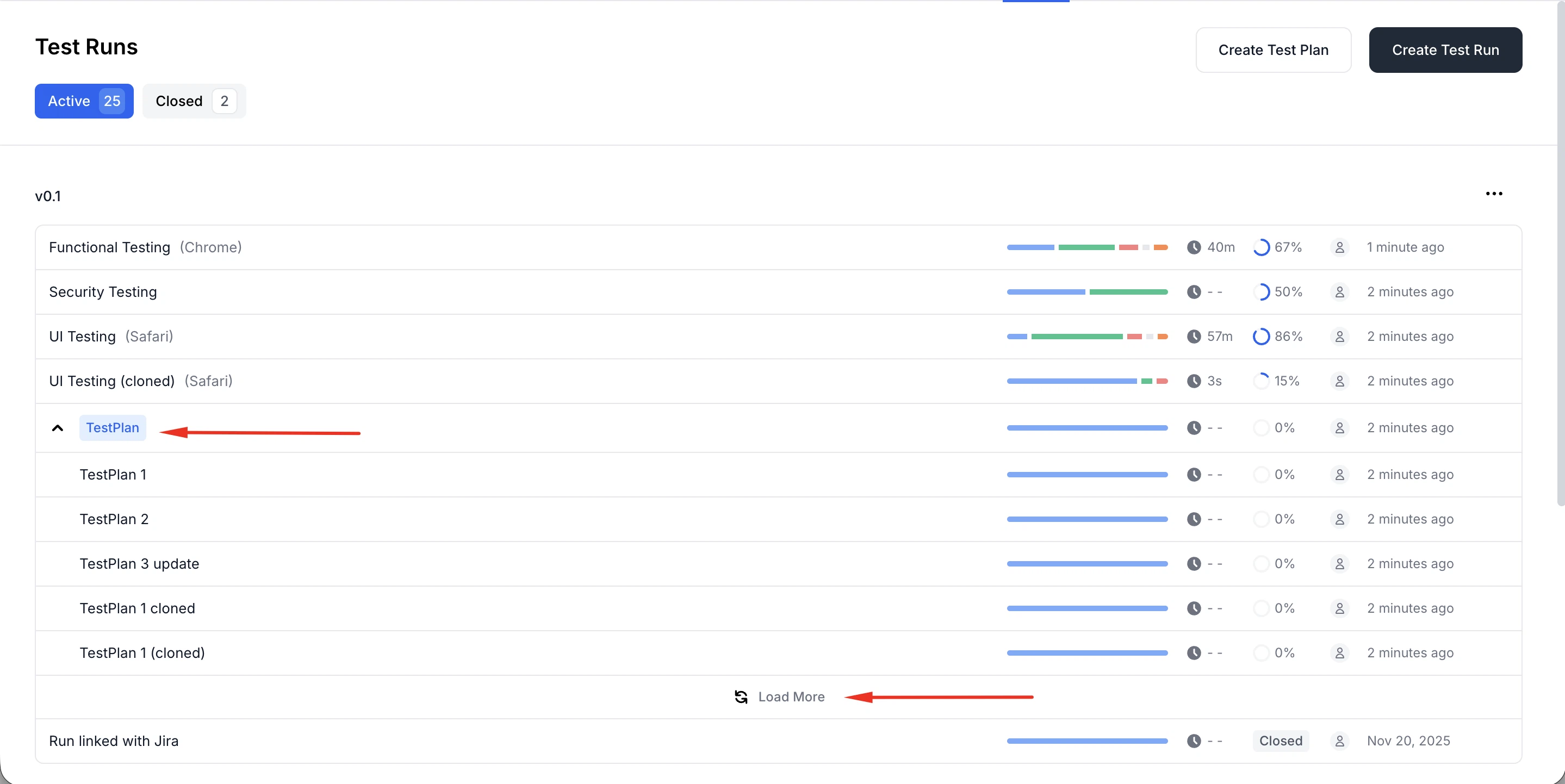This screenshot has width=1565, height=784.
Task: Click the 86% progress indicator on UI Testing
Action: pos(1262,337)
